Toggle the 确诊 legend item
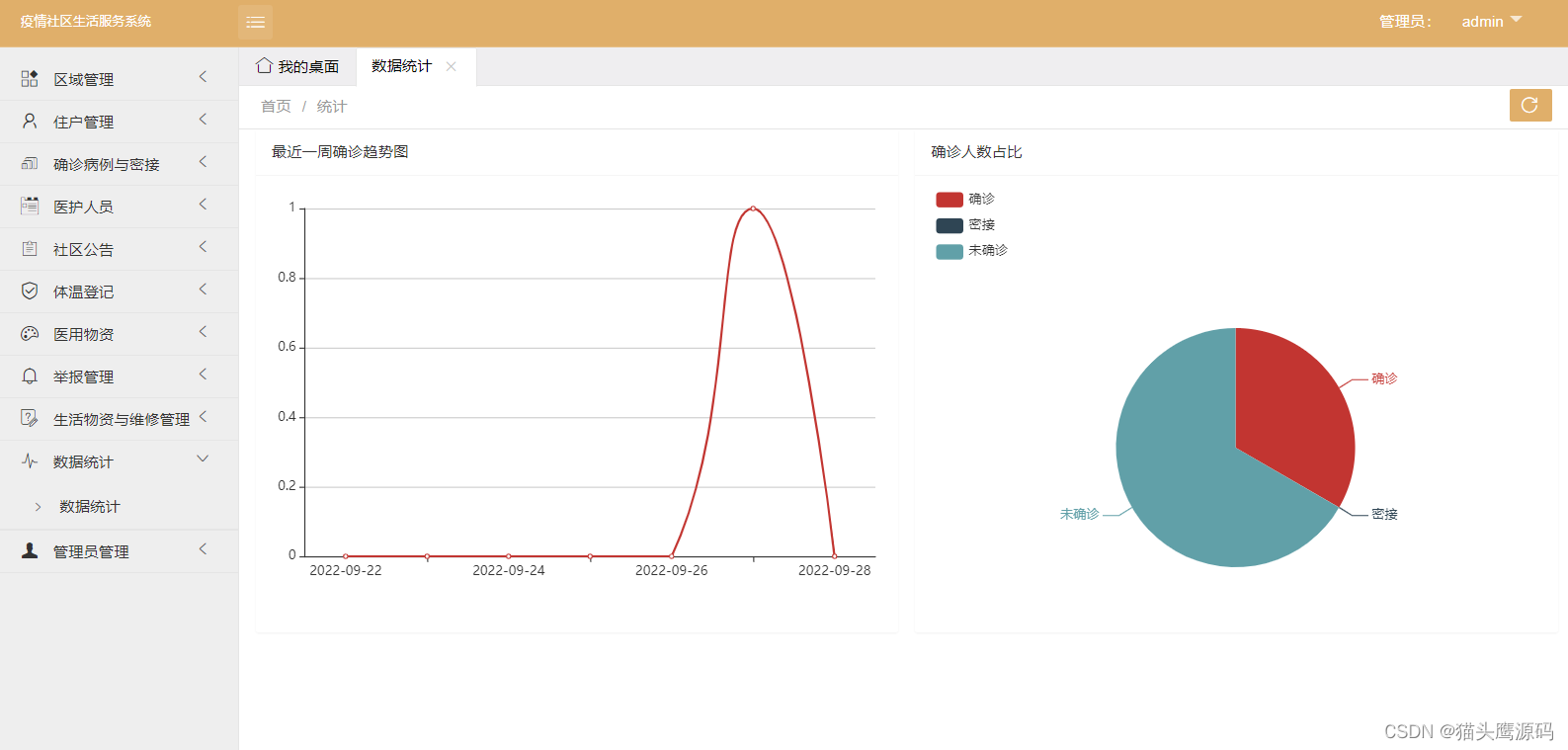 965,199
